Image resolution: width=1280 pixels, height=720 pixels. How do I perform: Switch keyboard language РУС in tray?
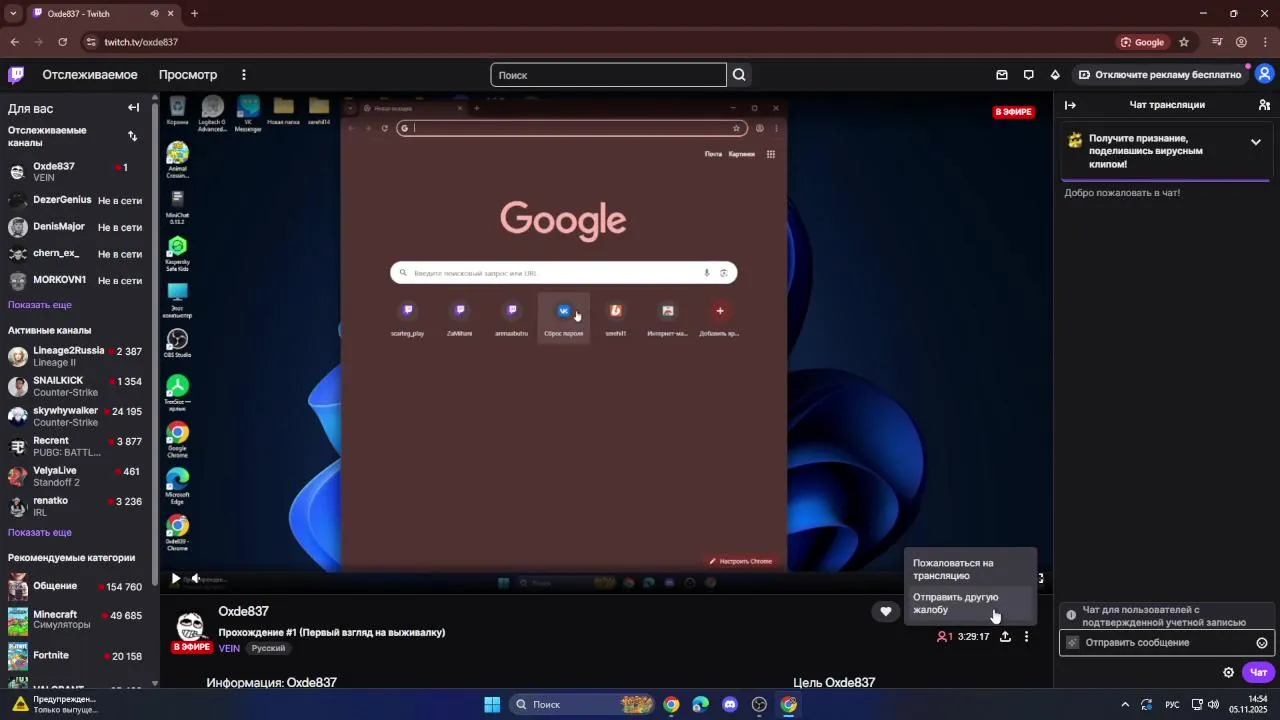click(x=1172, y=705)
